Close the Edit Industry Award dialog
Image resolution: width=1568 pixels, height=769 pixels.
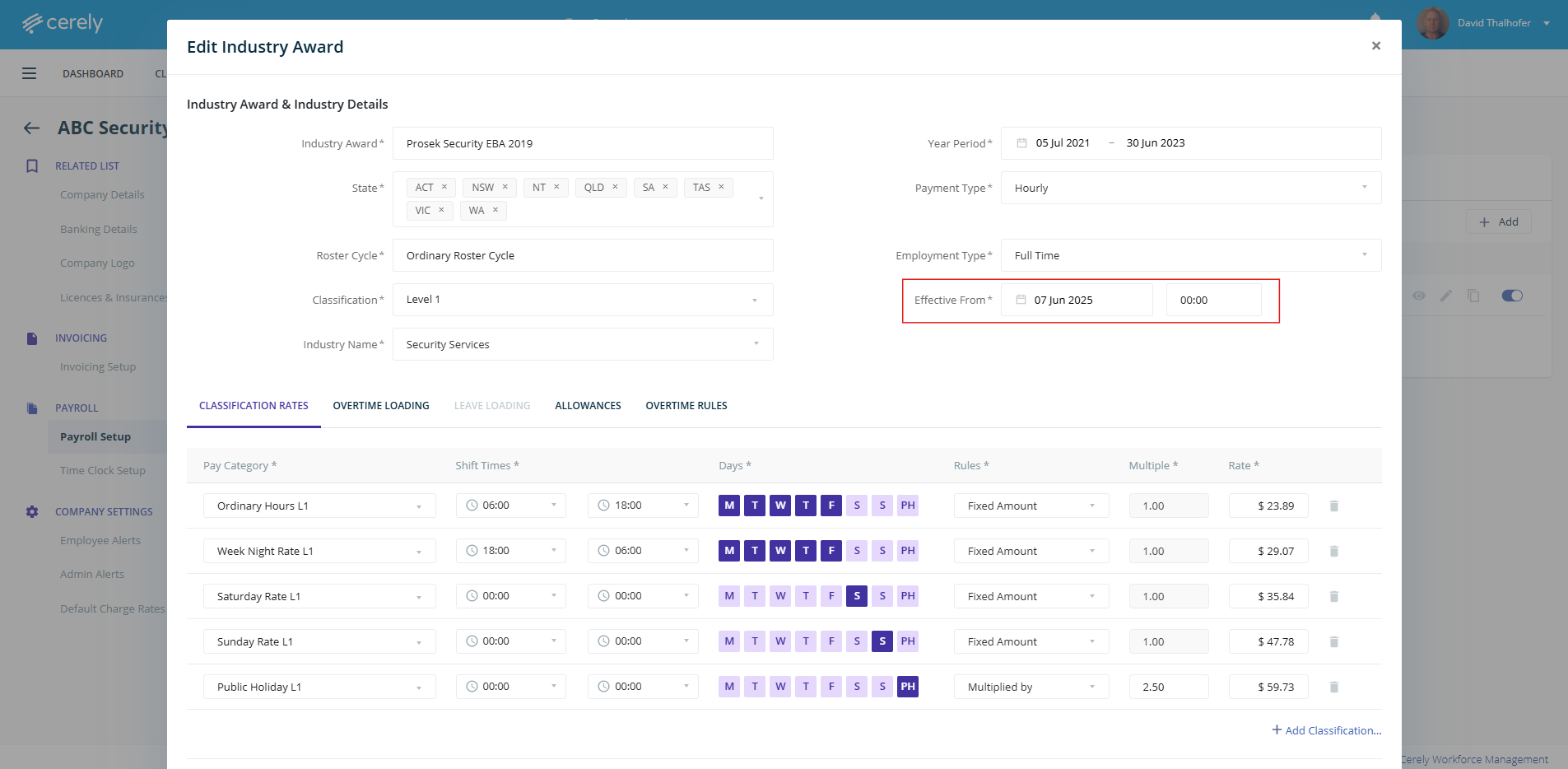pyautogui.click(x=1375, y=46)
